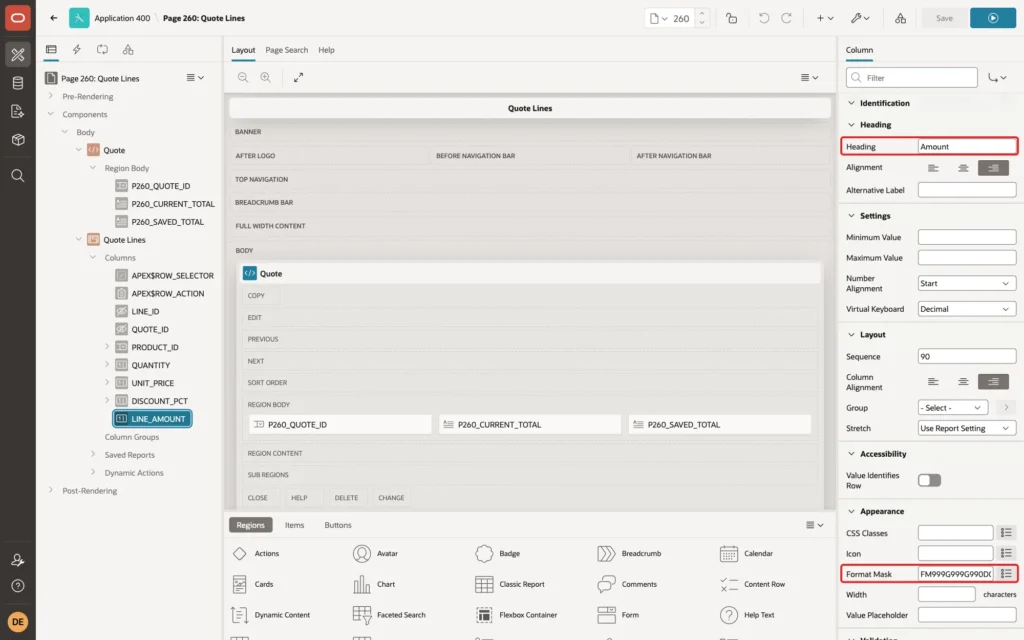1024x640 pixels.
Task: Collapse the Heading property group
Action: 851,125
